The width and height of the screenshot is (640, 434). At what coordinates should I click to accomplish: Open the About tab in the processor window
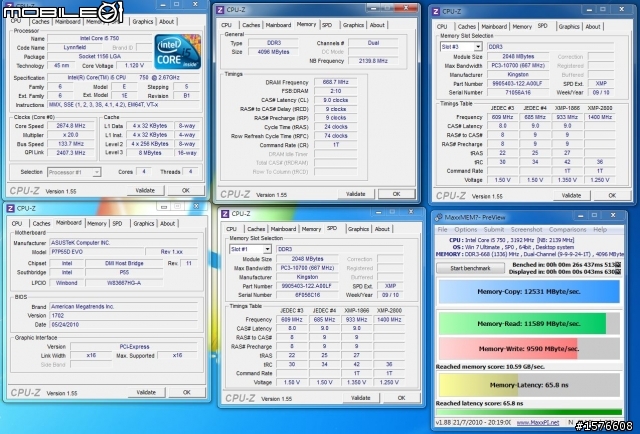(x=167, y=22)
